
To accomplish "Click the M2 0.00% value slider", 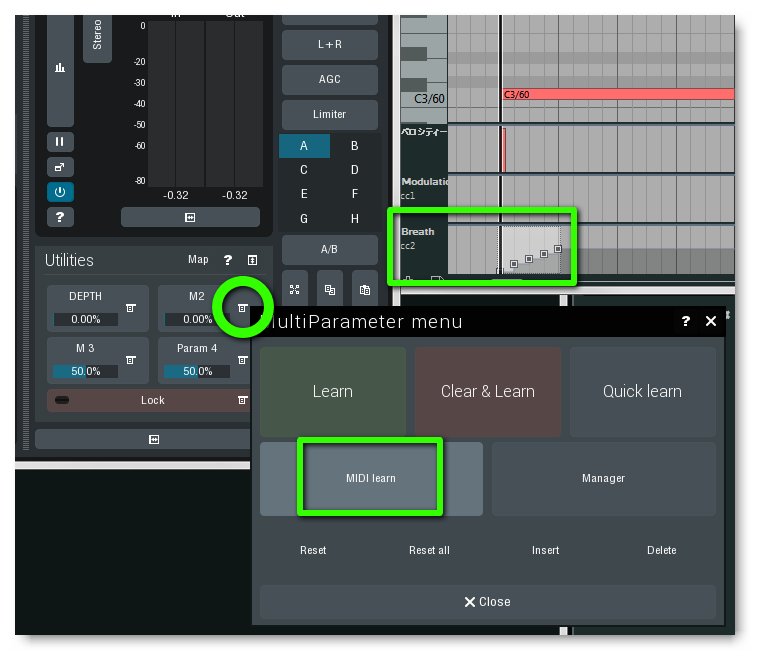I will point(197,319).
